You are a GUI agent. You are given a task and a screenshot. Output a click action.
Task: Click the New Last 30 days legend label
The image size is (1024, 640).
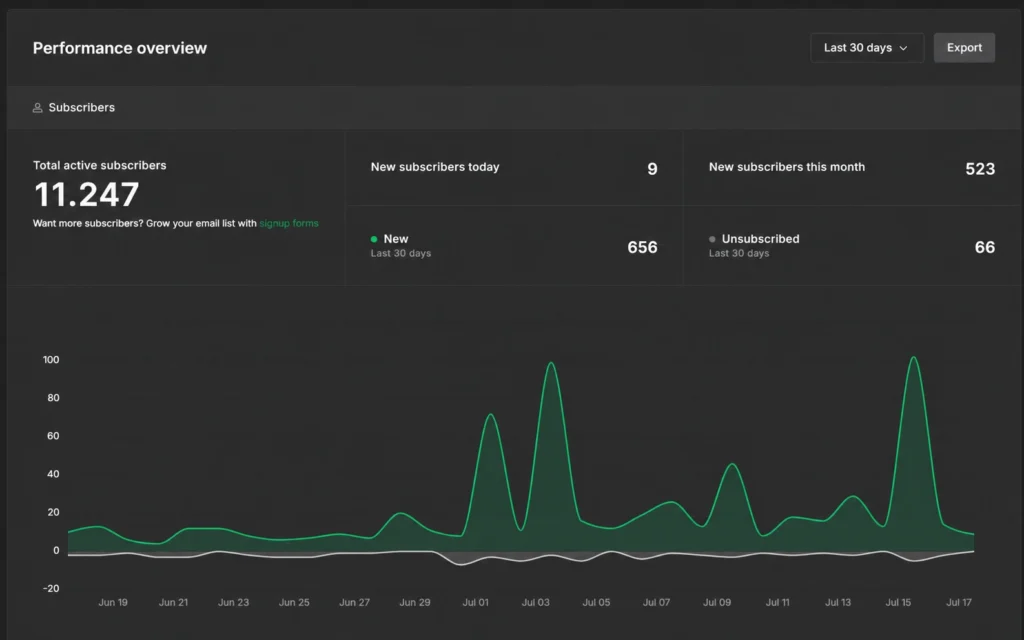(400, 246)
